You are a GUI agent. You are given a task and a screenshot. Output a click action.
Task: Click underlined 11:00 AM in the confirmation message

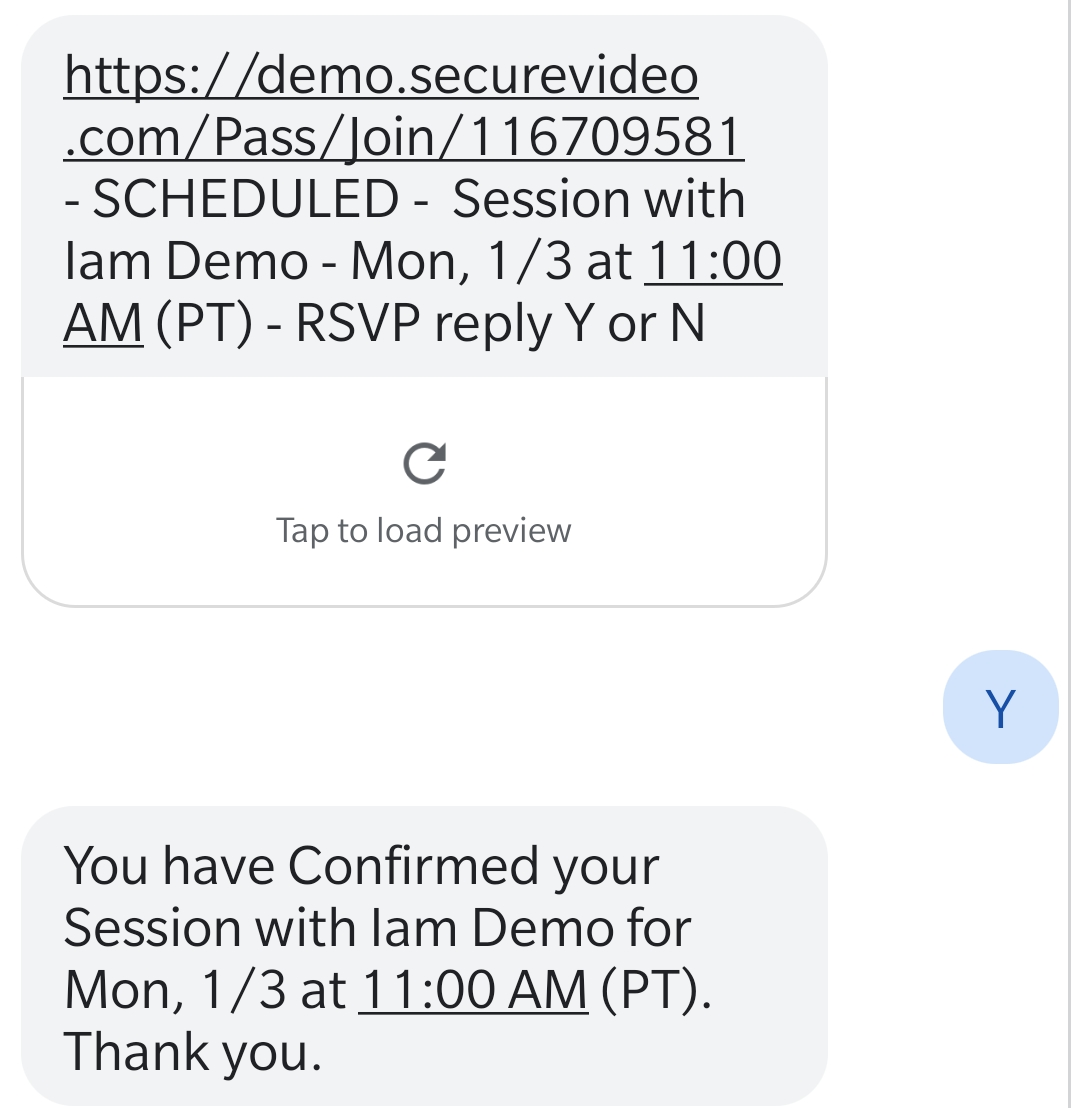472,989
